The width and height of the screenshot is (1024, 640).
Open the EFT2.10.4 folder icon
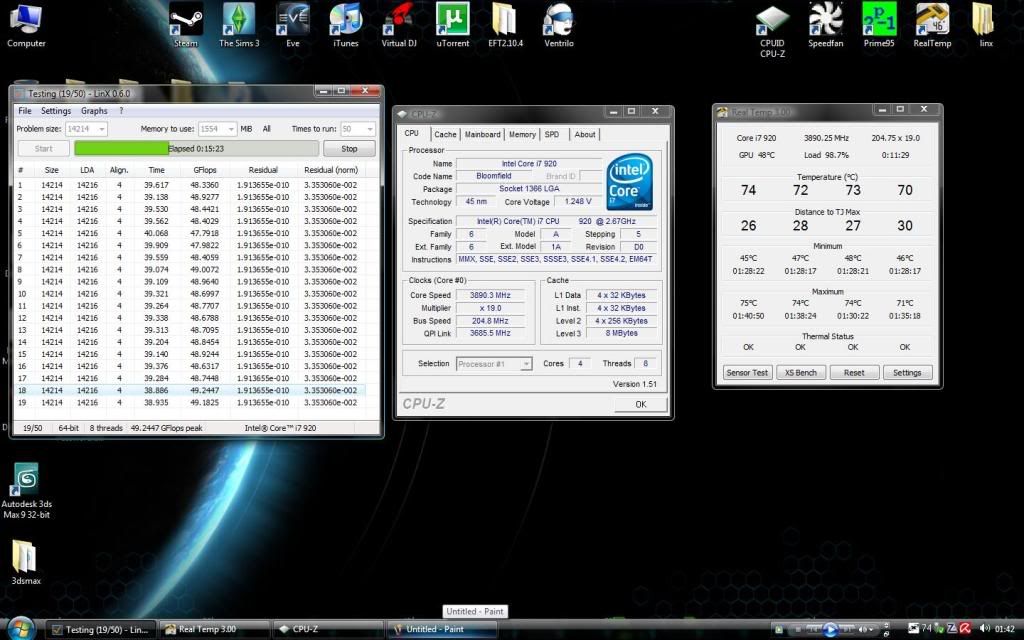[x=503, y=20]
